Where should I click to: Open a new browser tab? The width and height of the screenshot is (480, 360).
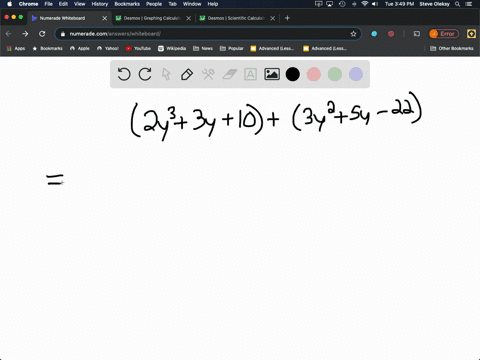click(287, 18)
